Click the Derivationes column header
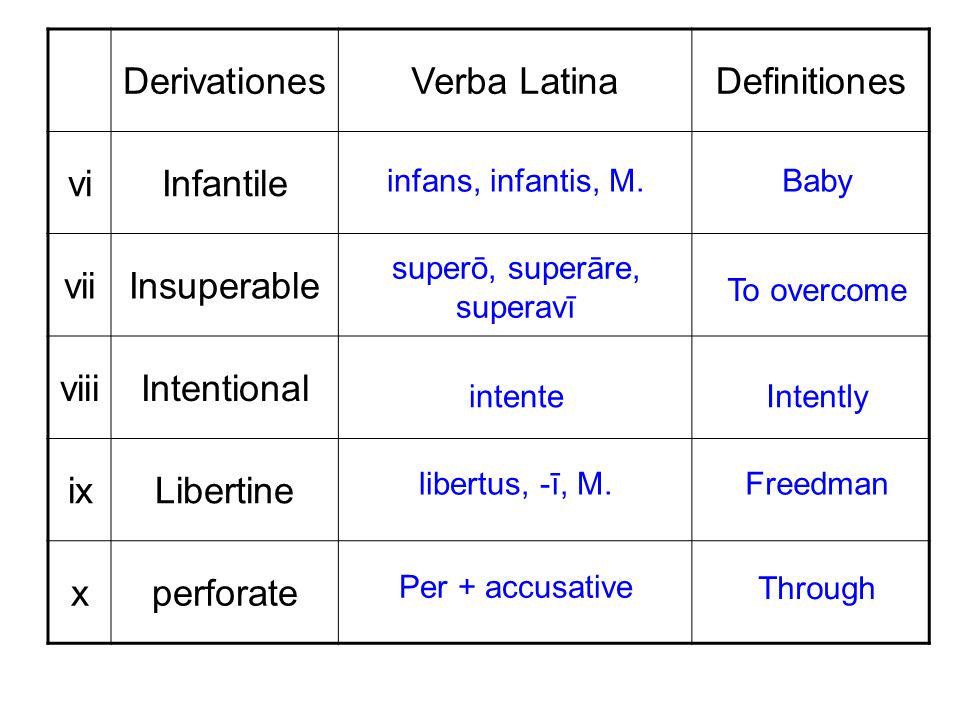 pyautogui.click(x=224, y=81)
